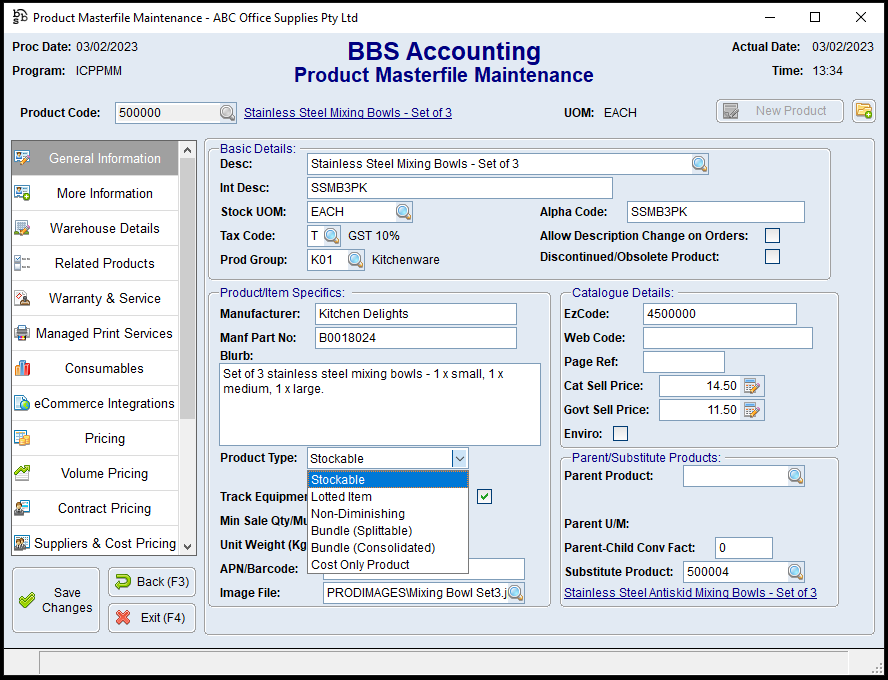
Task: Collapse the Product Type dropdown arrow
Action: (x=459, y=458)
